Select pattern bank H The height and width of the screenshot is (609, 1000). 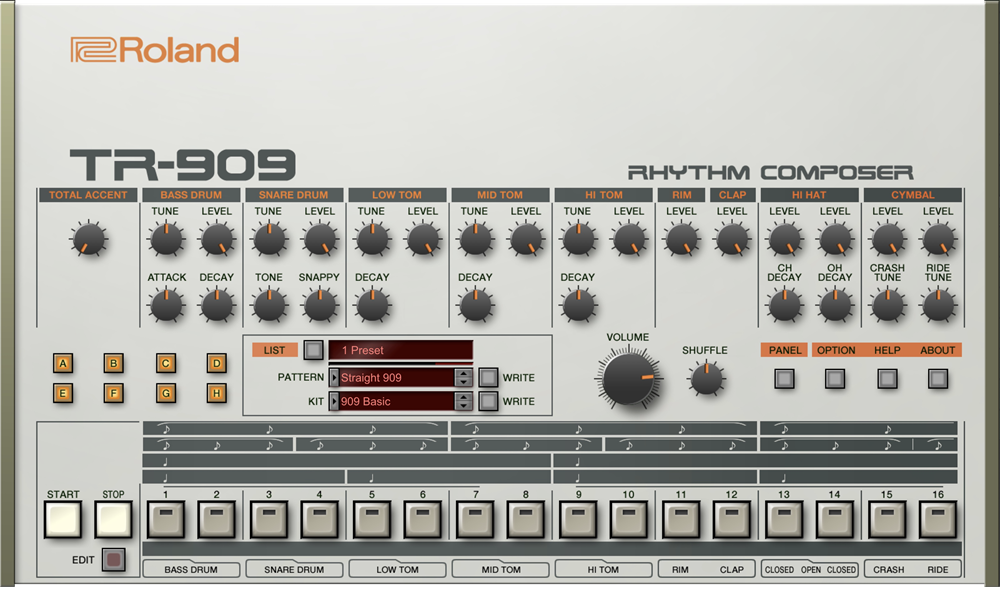[x=217, y=393]
